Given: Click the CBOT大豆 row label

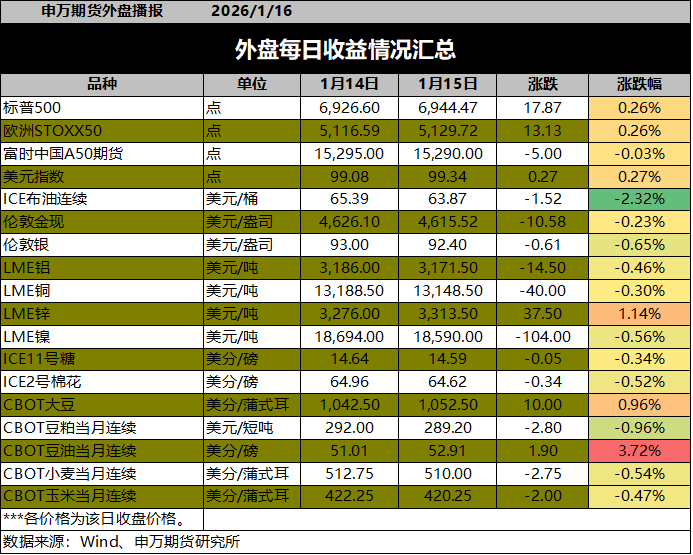Looking at the screenshot, I should tap(39, 405).
